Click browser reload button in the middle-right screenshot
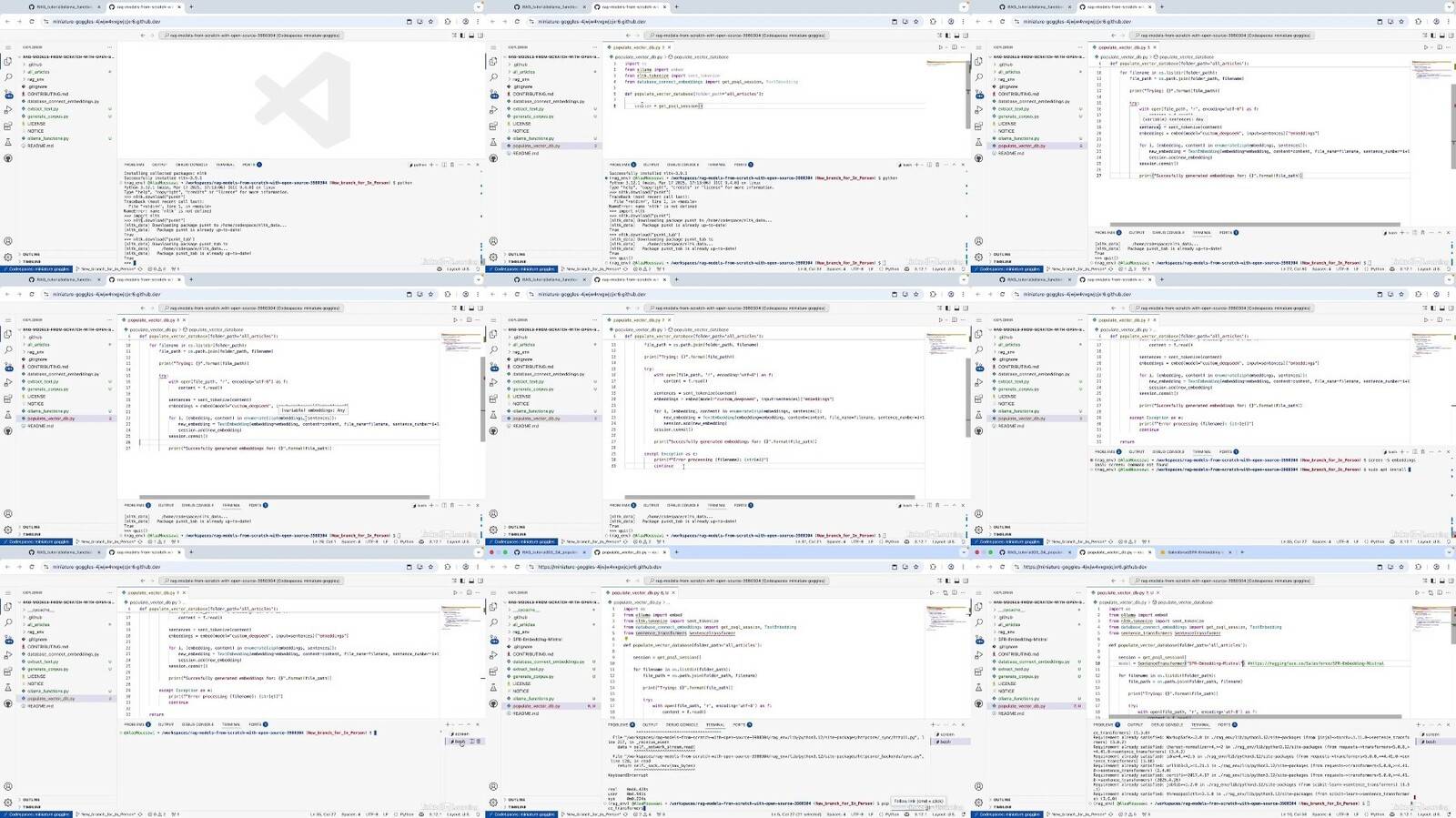 (1003, 294)
